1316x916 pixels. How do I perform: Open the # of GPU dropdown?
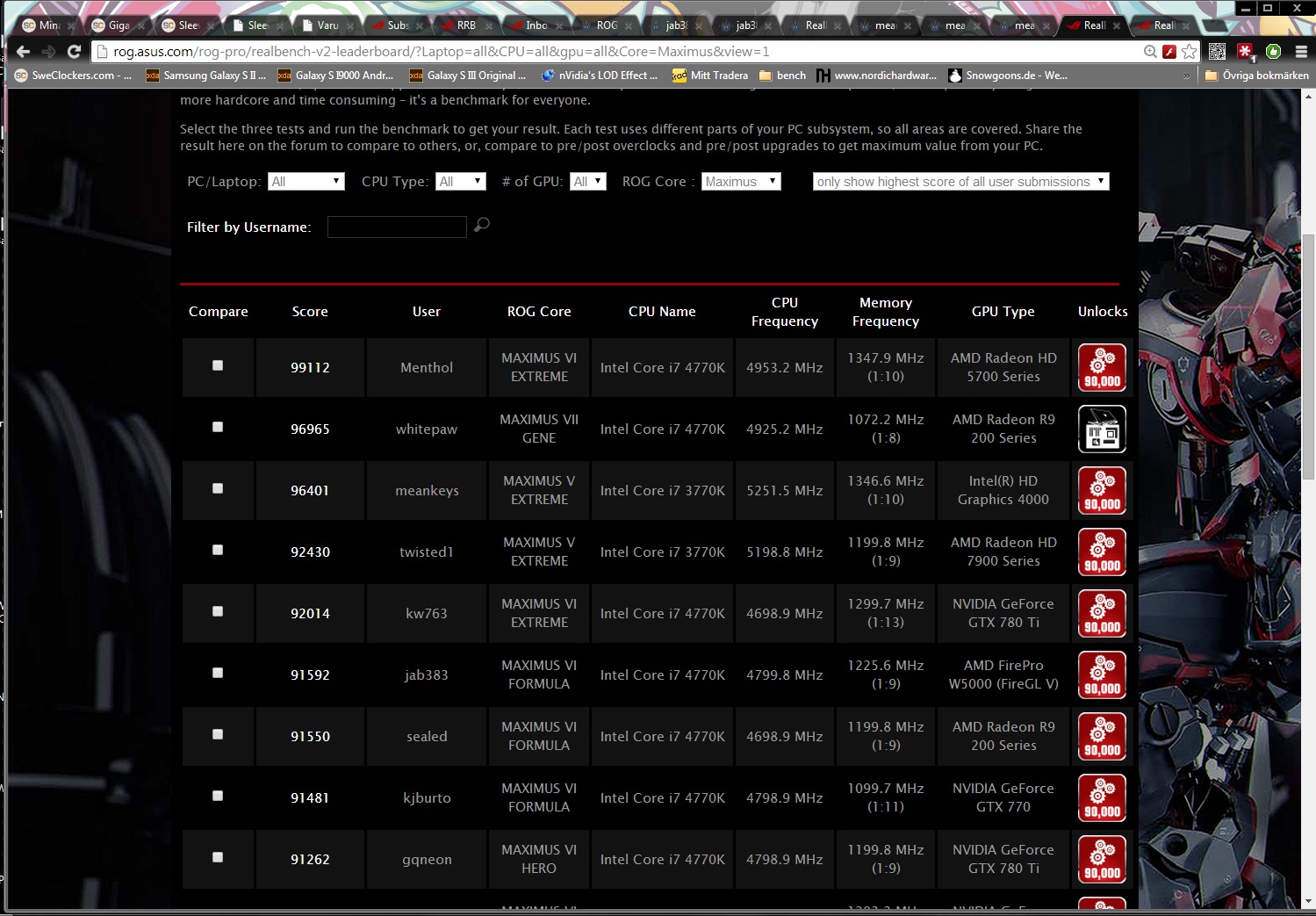(588, 182)
